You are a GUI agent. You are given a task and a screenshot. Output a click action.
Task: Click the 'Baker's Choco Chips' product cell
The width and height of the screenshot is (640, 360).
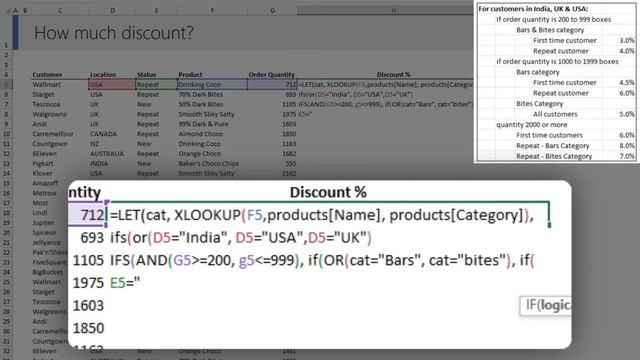coord(209,164)
